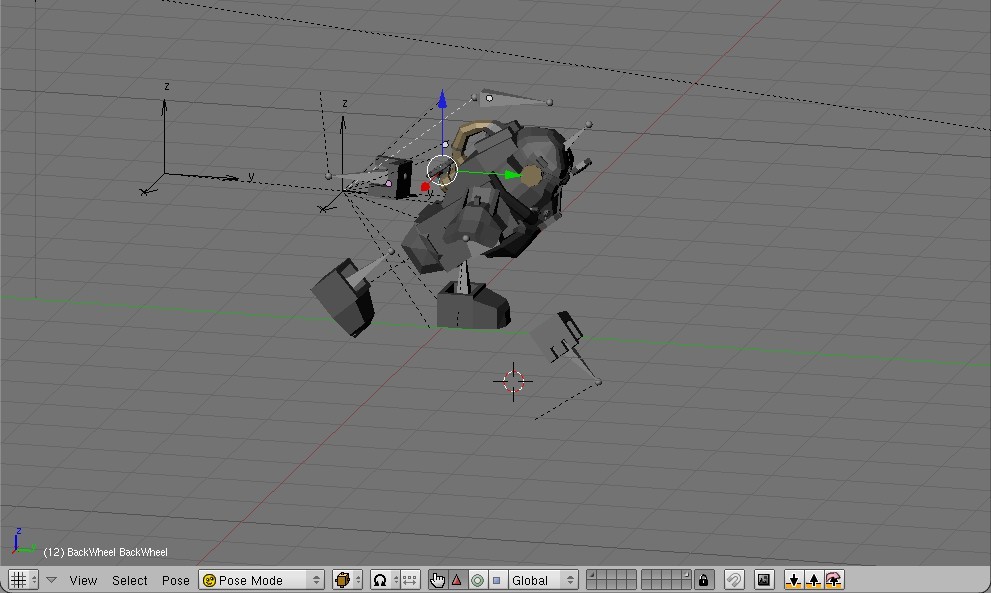Viewport: 991px width, 593px height.
Task: Open the Global orientation dropdown
Action: point(543,580)
